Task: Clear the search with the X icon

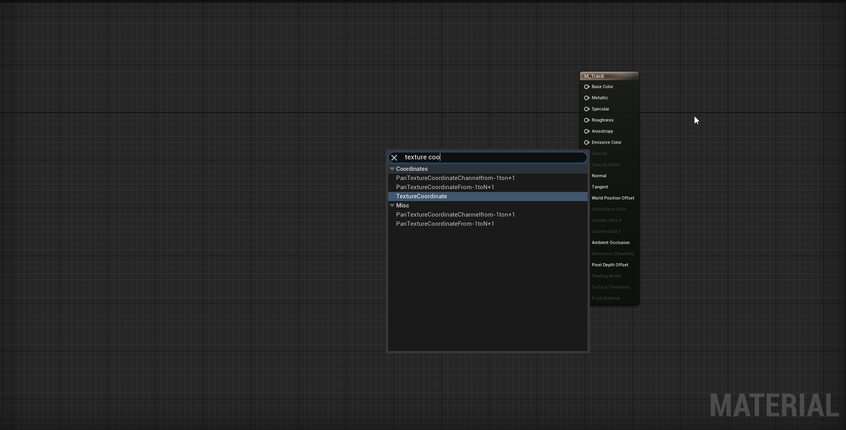Action: [394, 157]
